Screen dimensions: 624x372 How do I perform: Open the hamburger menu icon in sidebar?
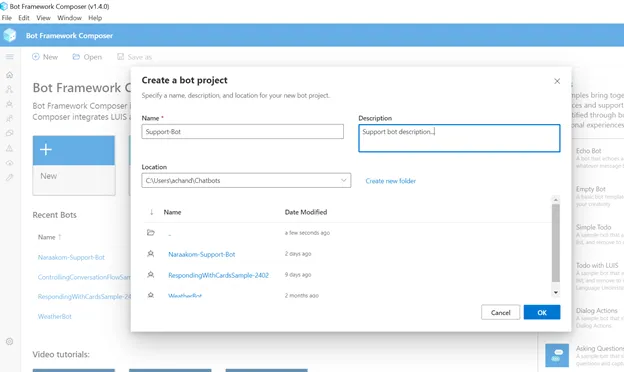pos(10,57)
